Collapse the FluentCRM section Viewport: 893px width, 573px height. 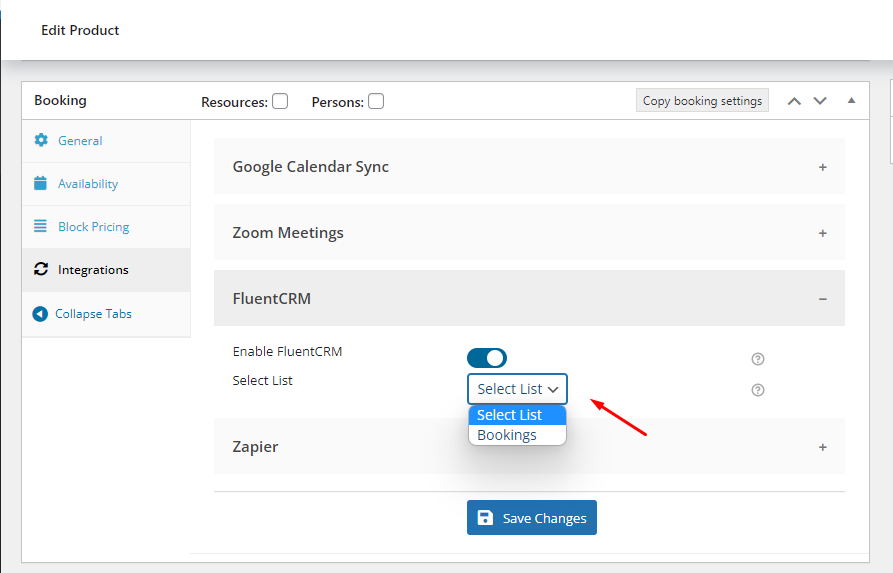click(x=529, y=298)
